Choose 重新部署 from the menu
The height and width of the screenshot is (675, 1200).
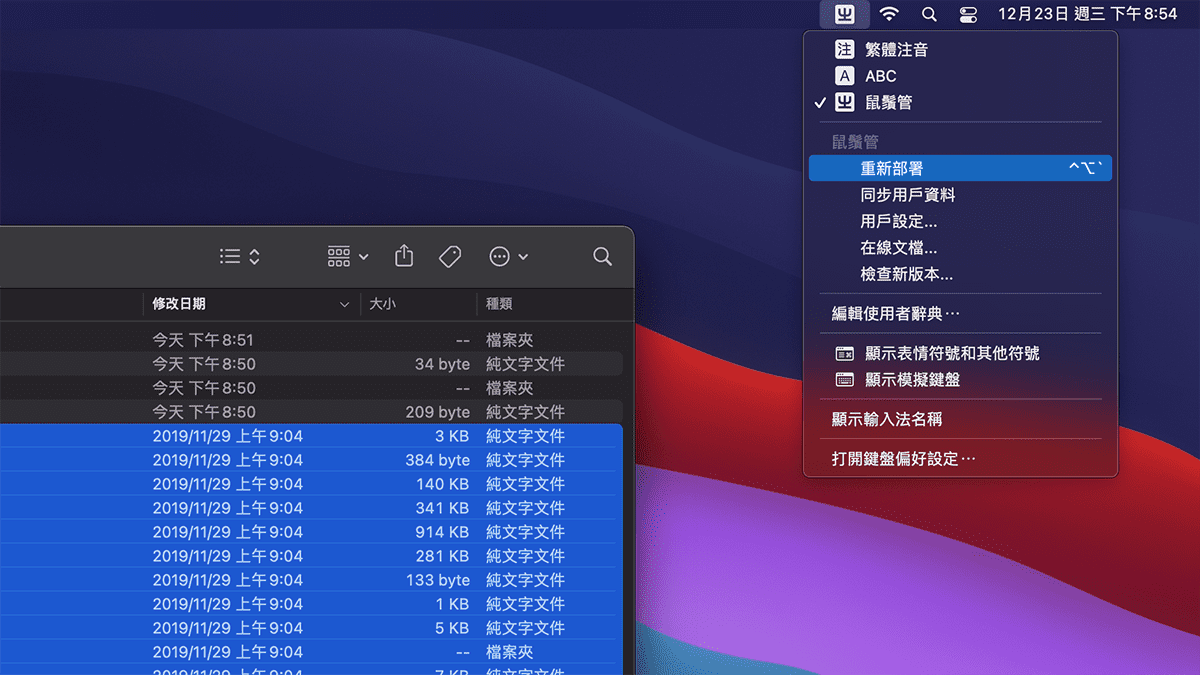click(891, 169)
